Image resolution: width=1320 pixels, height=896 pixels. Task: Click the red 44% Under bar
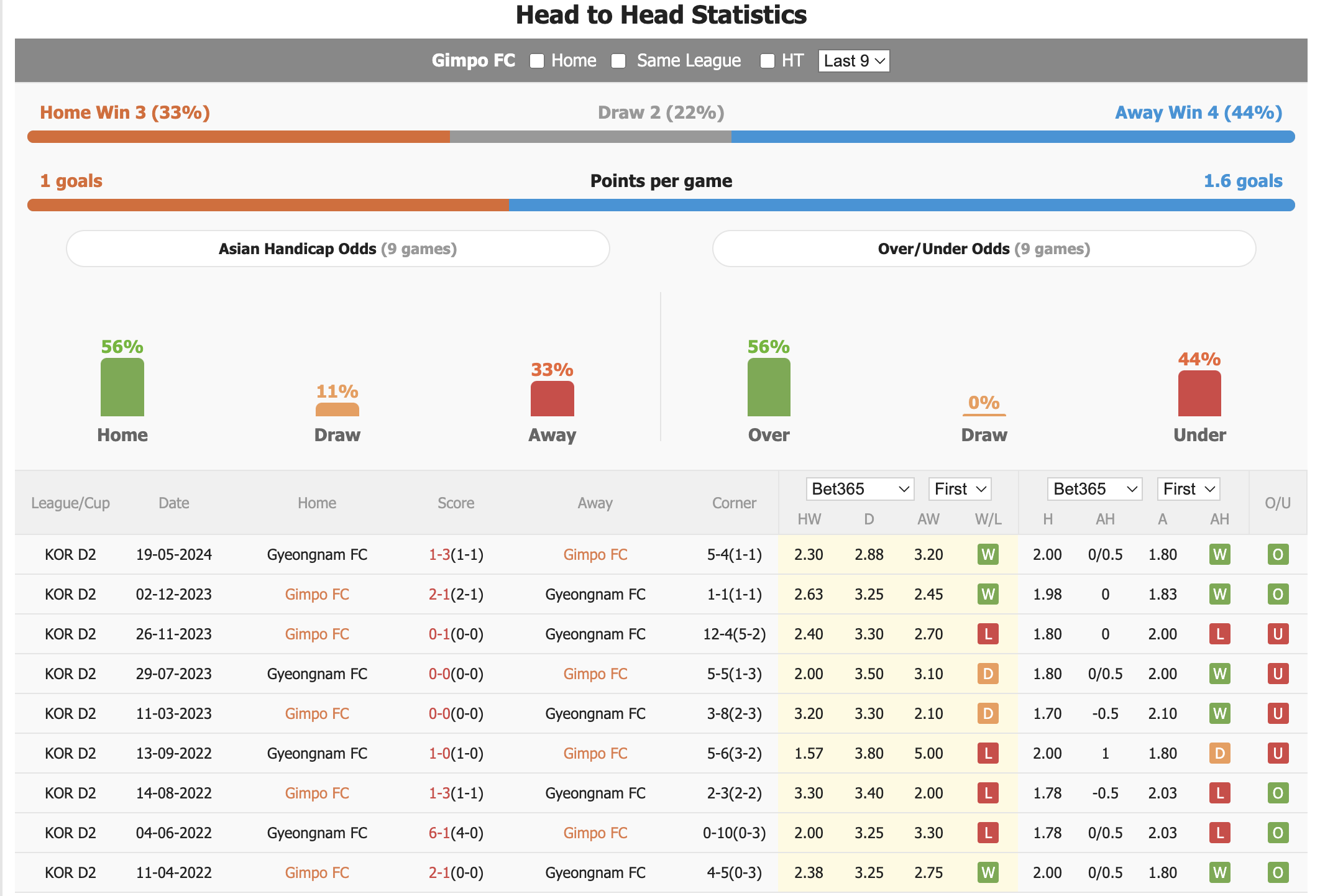pyautogui.click(x=1199, y=393)
